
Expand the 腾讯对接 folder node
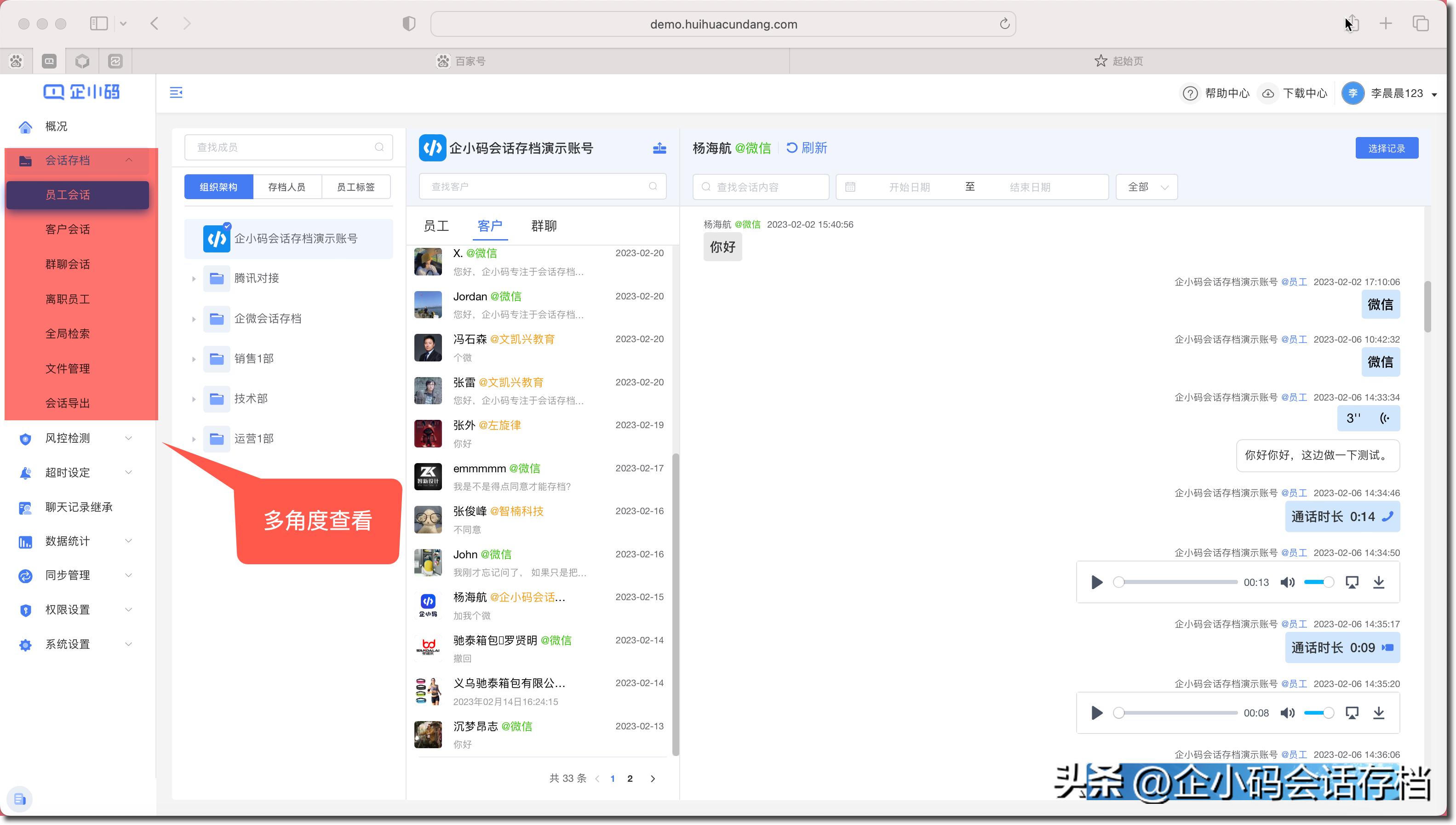193,279
